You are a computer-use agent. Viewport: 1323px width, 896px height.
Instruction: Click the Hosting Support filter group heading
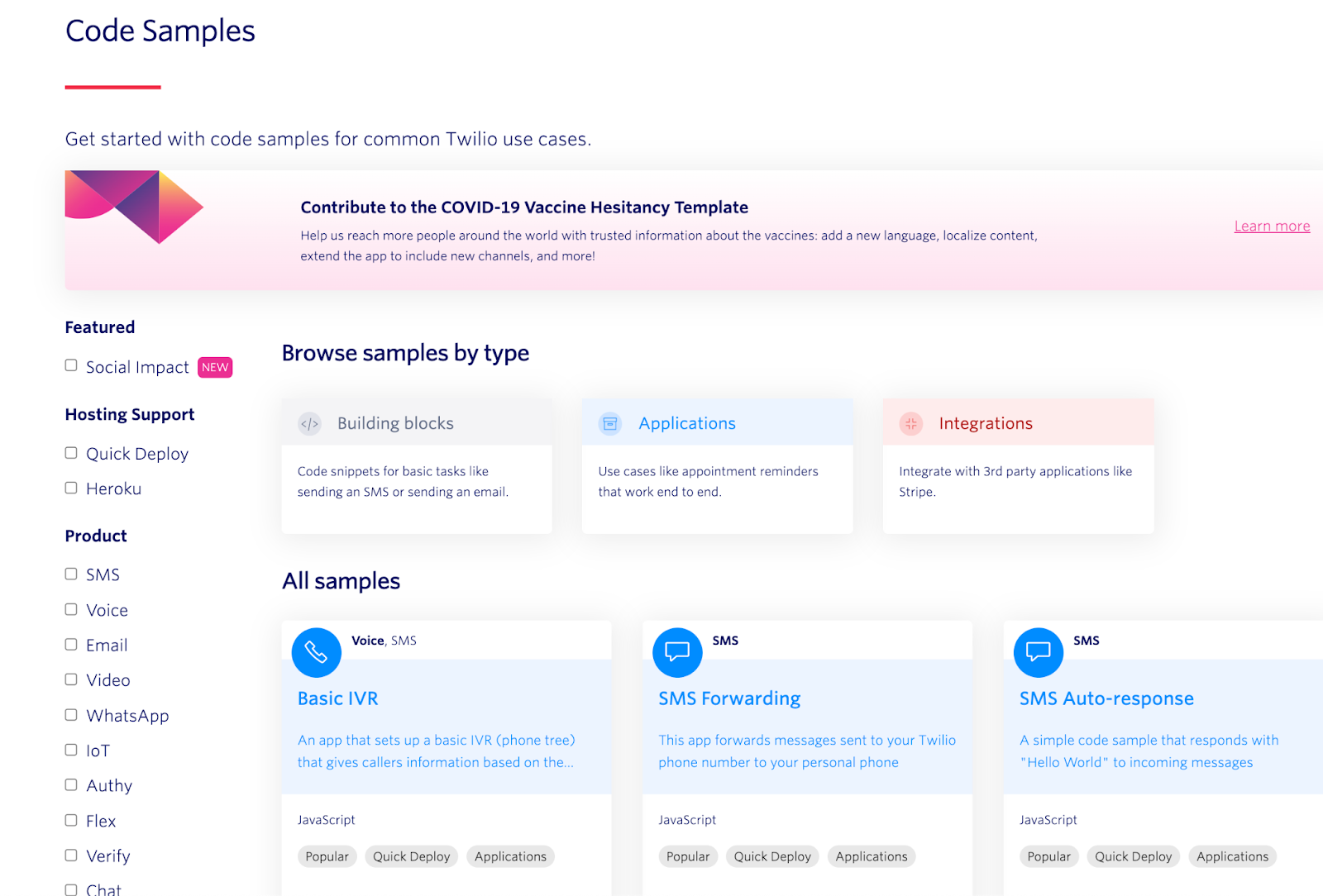[130, 415]
